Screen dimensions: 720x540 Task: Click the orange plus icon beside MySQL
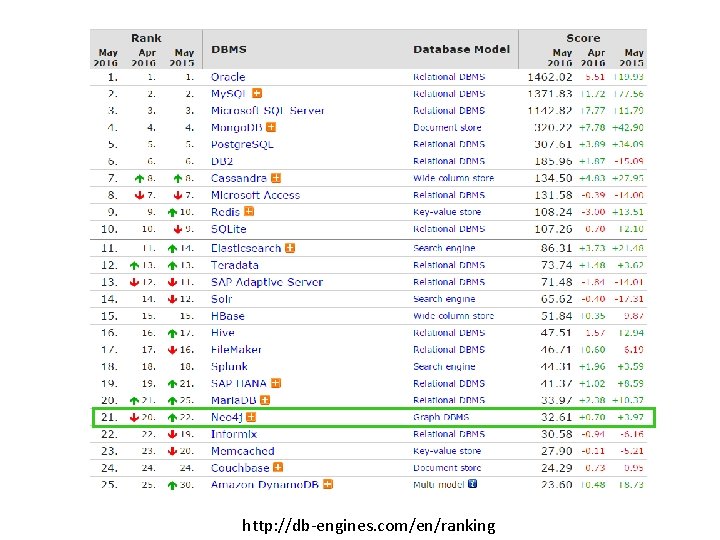[x=257, y=93]
